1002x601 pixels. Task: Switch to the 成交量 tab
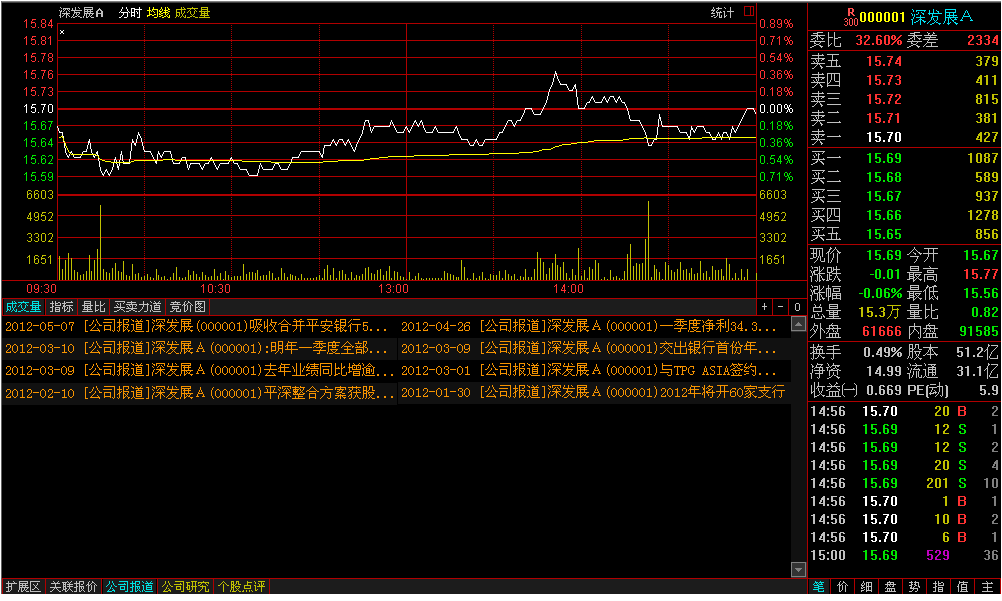coord(23,307)
